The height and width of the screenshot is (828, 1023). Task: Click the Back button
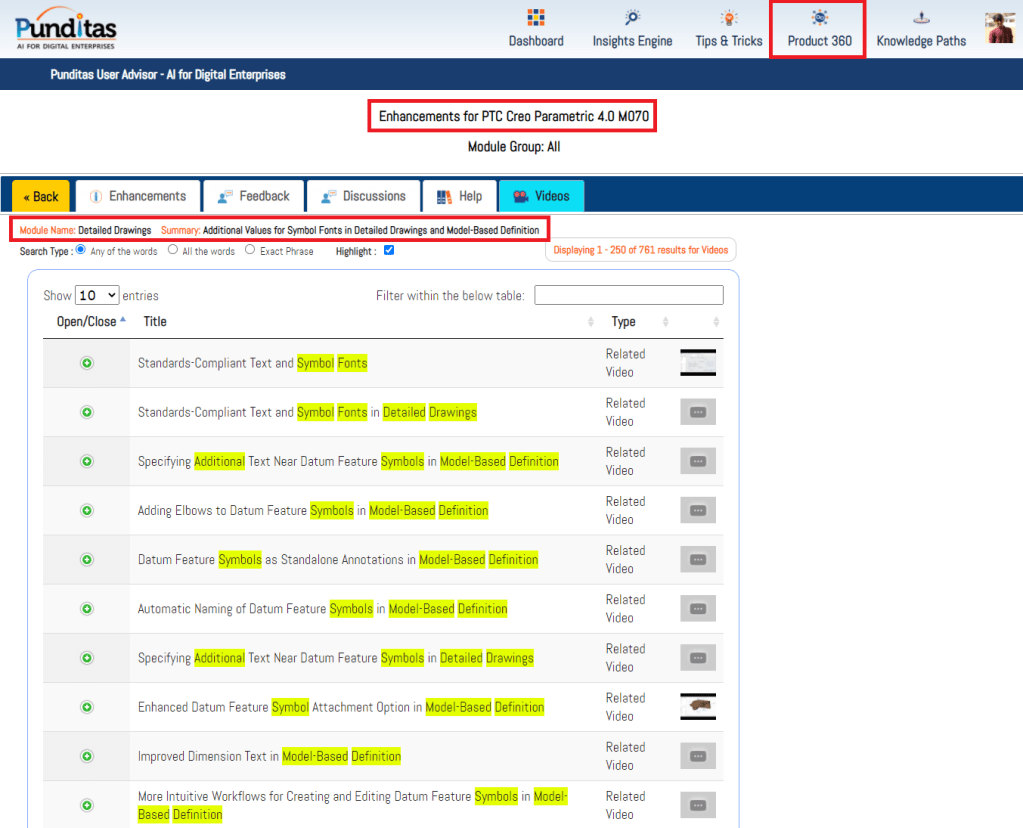41,196
